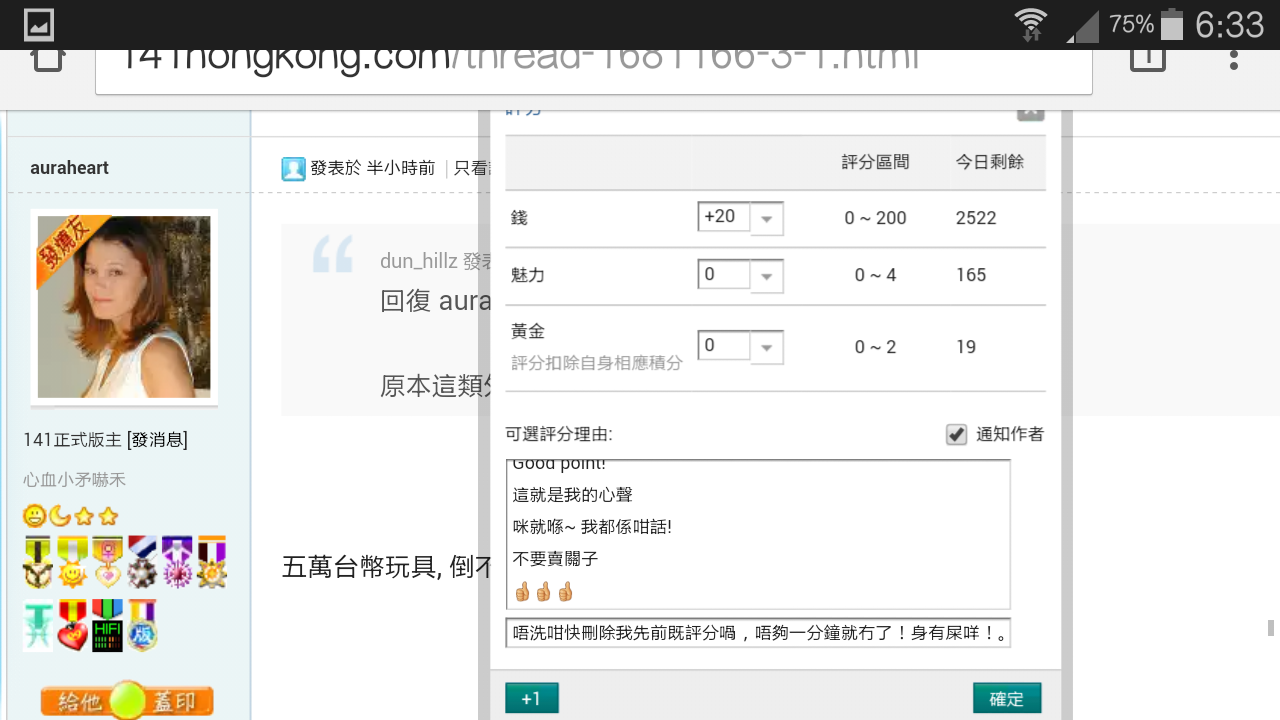This screenshot has height=720, width=1280.
Task: Click the page share icon beside the address bar
Action: [x=1146, y=58]
